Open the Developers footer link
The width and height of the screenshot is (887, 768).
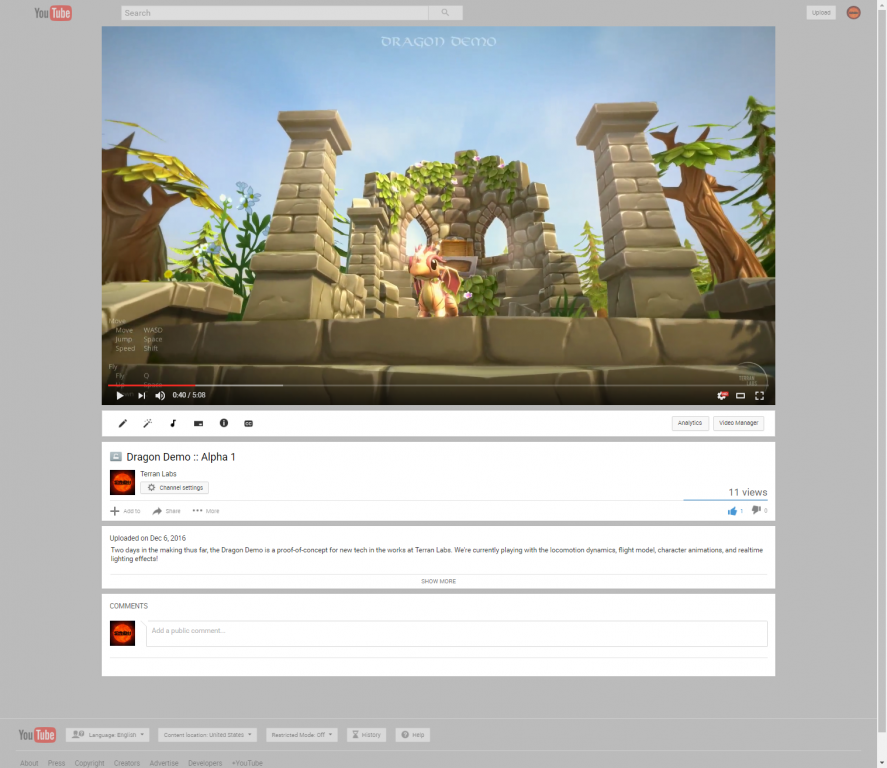pos(205,763)
